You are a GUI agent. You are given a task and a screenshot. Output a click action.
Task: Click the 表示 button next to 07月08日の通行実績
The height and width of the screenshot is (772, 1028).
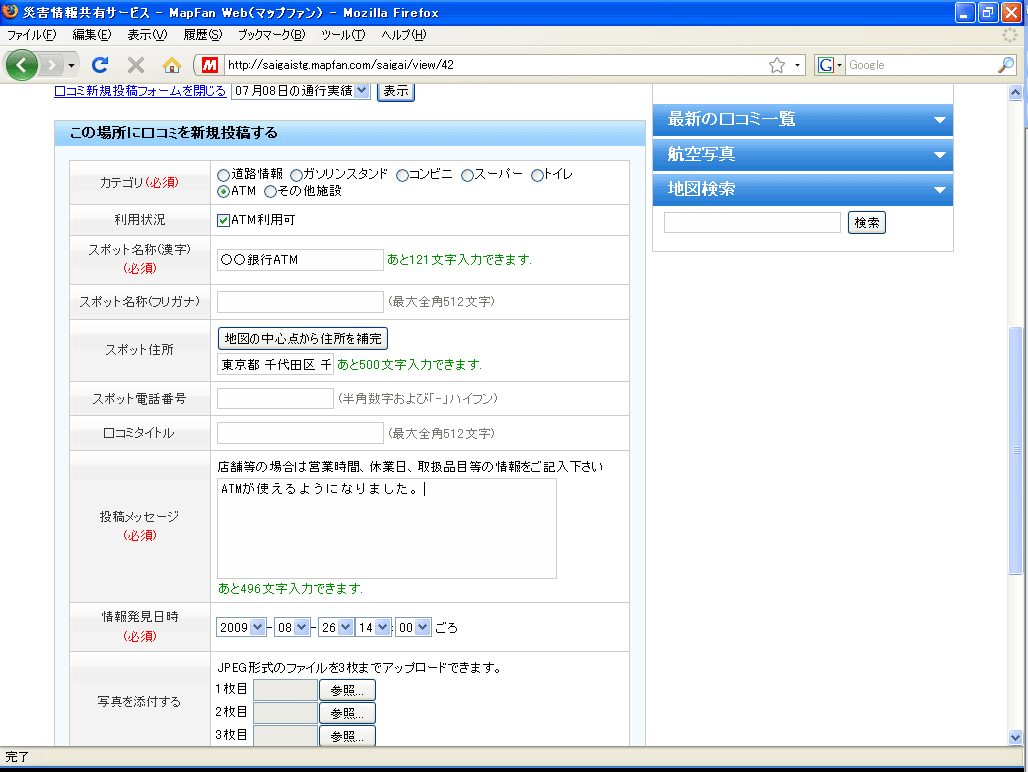(x=395, y=90)
